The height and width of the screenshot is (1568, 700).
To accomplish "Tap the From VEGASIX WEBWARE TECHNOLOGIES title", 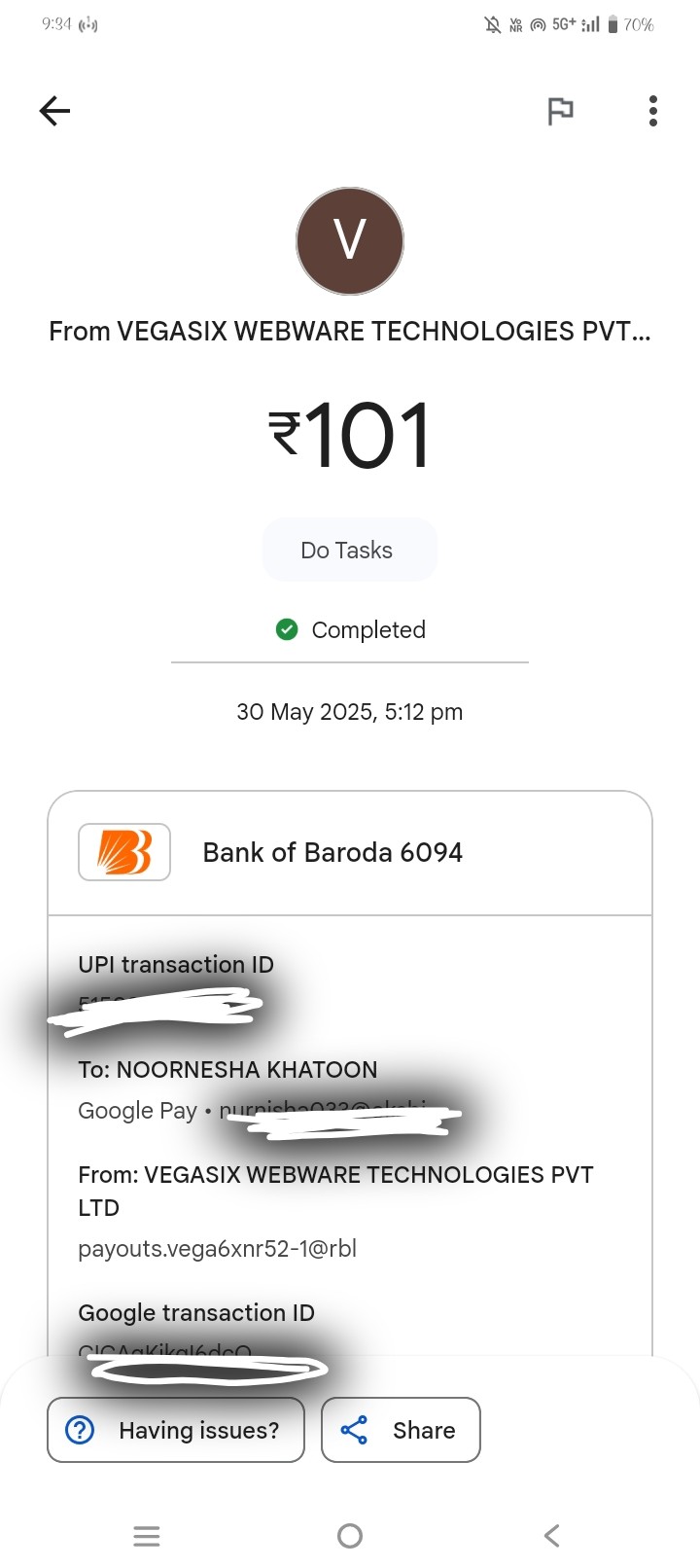I will pyautogui.click(x=350, y=331).
